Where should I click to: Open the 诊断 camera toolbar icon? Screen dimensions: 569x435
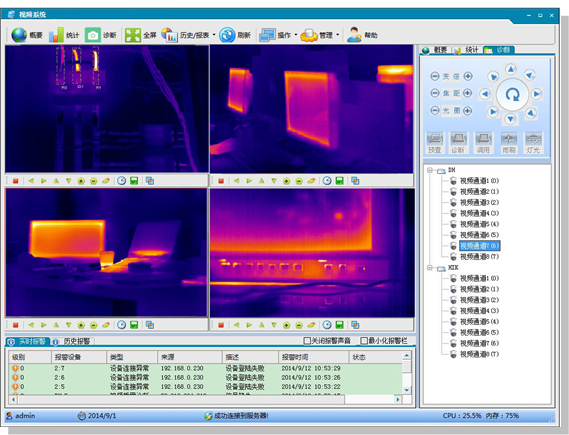tap(93, 35)
